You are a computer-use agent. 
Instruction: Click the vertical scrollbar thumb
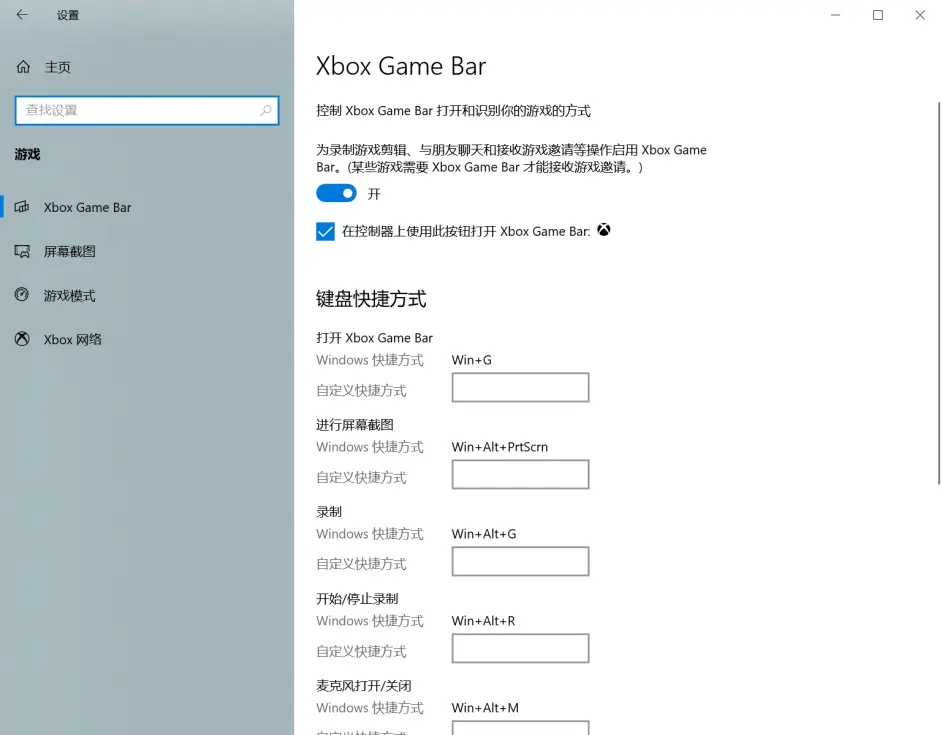[939, 293]
